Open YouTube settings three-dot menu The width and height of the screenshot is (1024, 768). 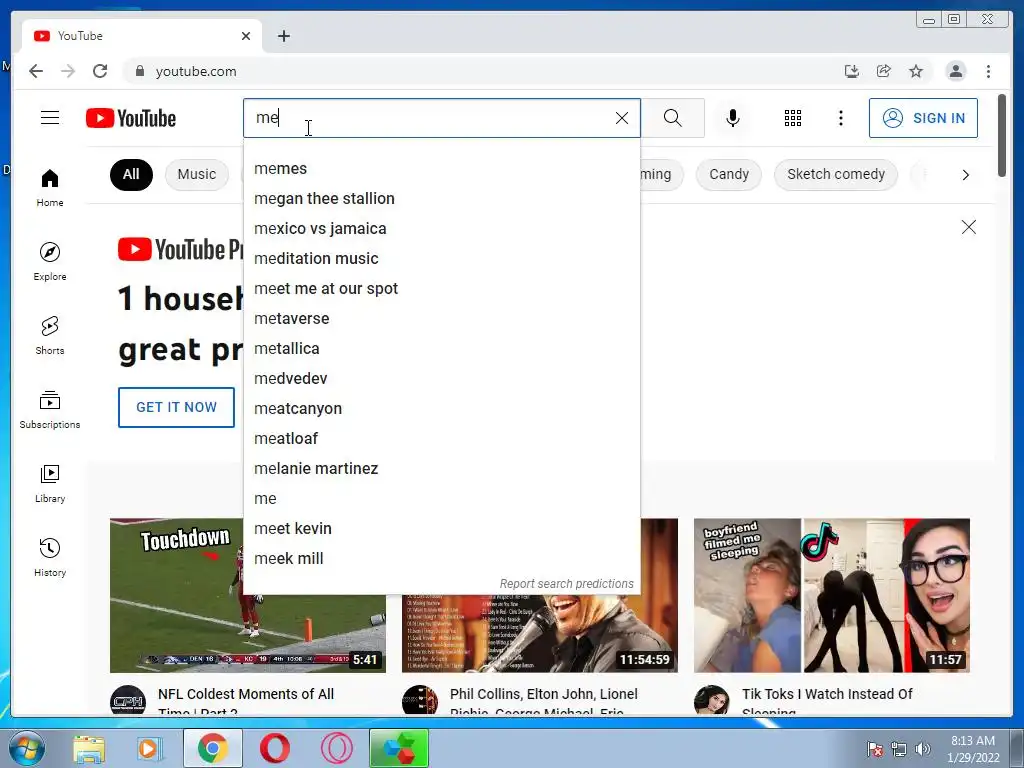(x=840, y=118)
